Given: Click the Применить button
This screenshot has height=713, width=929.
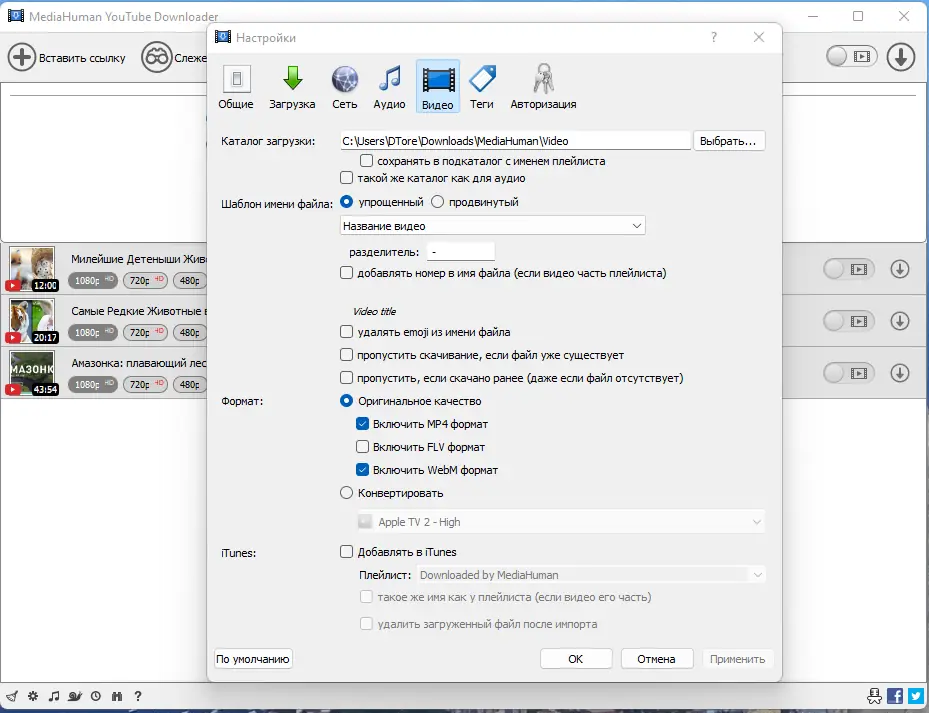Looking at the screenshot, I should tap(738, 659).
